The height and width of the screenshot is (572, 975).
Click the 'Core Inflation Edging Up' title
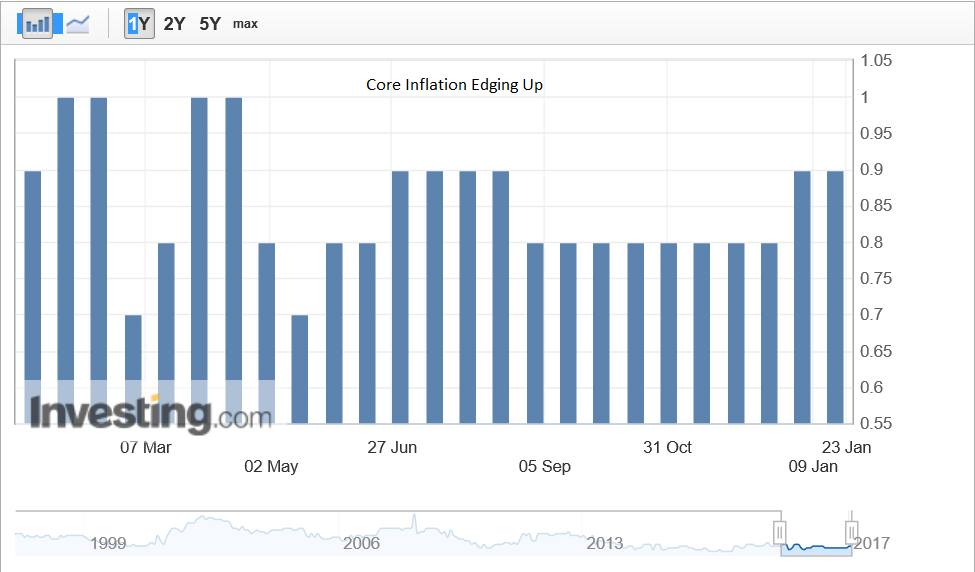(455, 85)
